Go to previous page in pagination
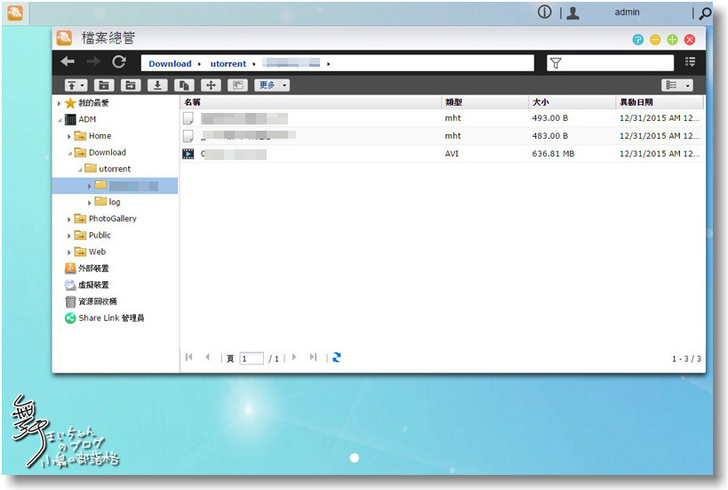This screenshot has width=728, height=490. (207, 357)
